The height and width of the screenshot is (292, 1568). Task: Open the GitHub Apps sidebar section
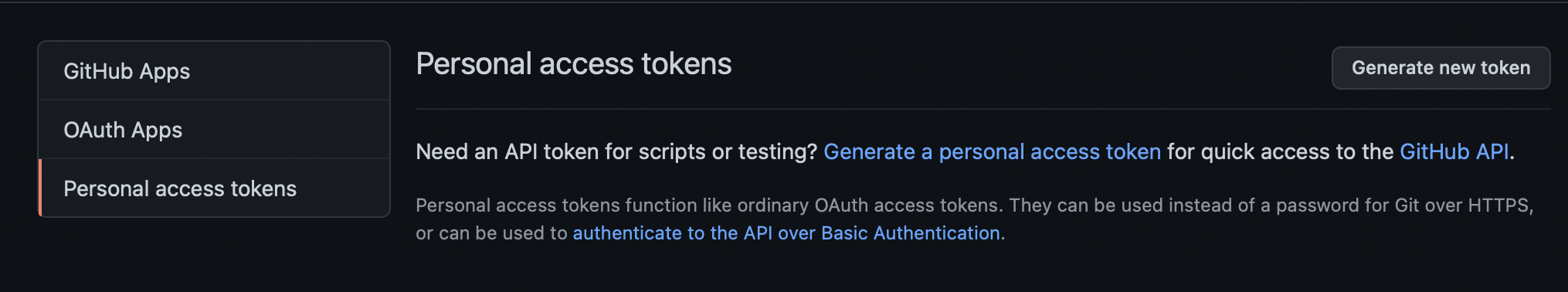[214, 71]
